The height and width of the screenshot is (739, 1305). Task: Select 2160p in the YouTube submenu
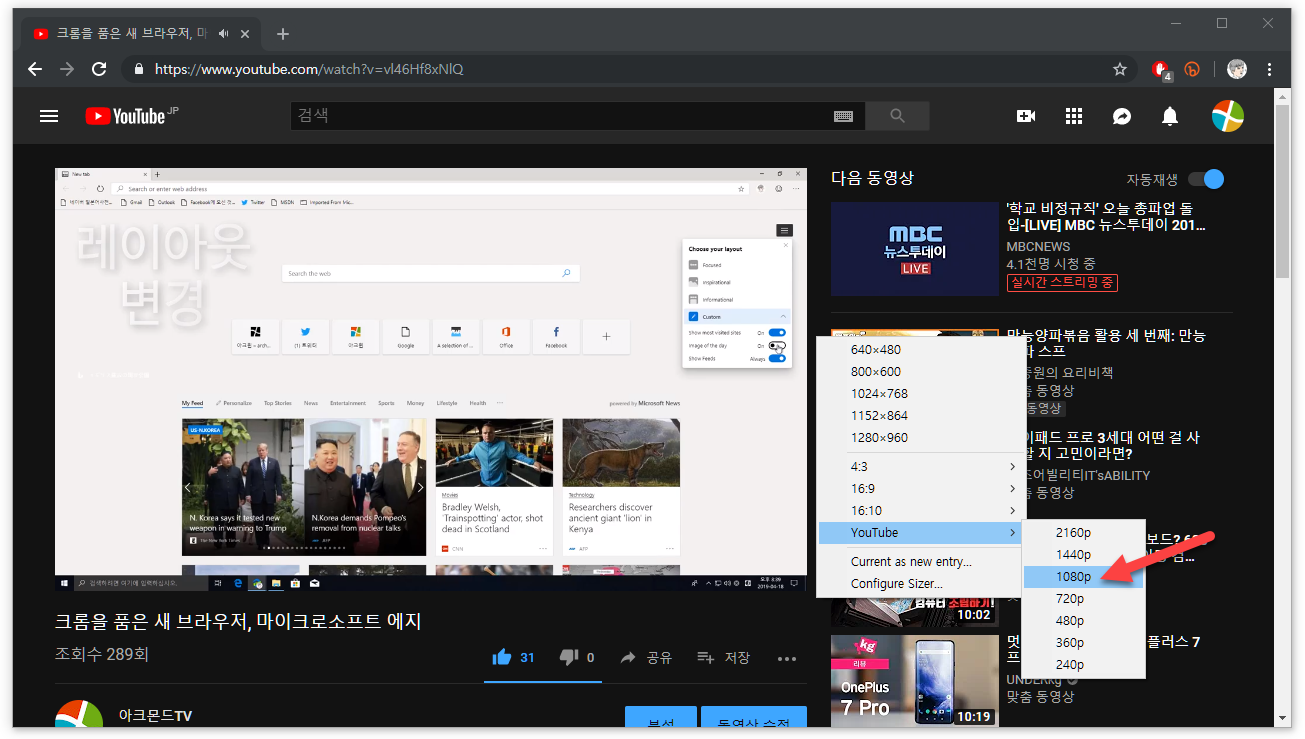coord(1083,533)
